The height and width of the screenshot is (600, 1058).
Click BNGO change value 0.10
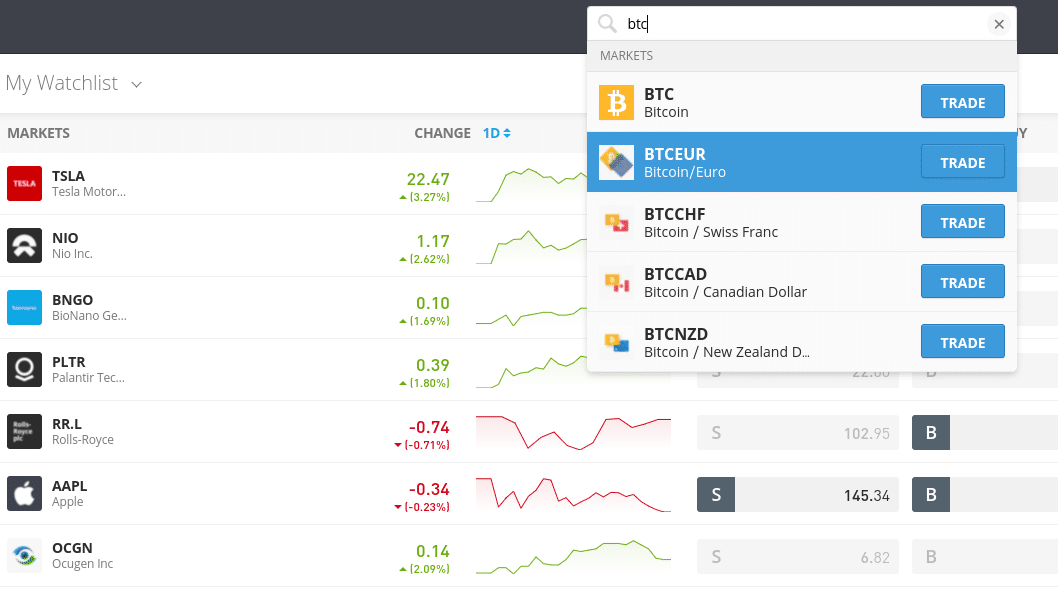click(x=433, y=304)
